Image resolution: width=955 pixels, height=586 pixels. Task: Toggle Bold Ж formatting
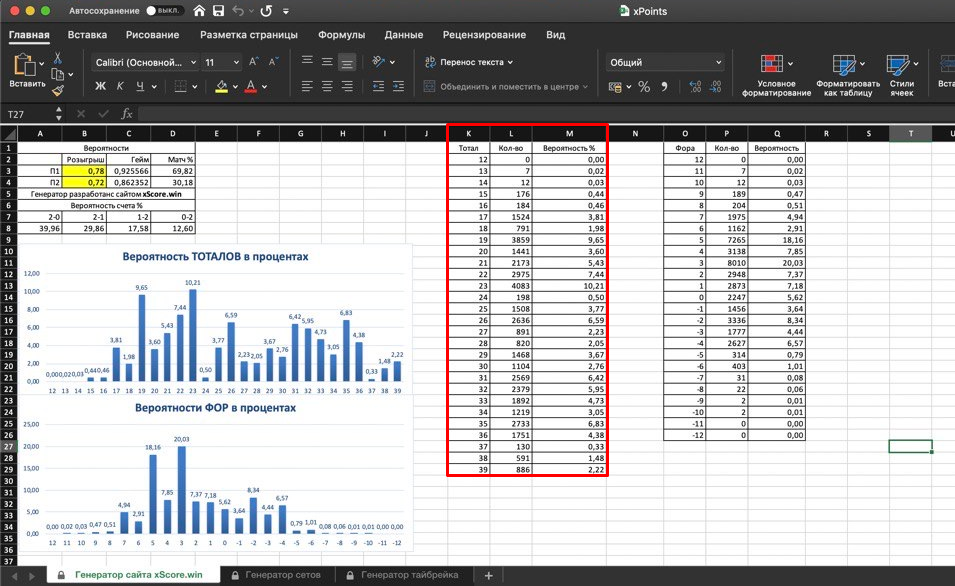[100, 86]
